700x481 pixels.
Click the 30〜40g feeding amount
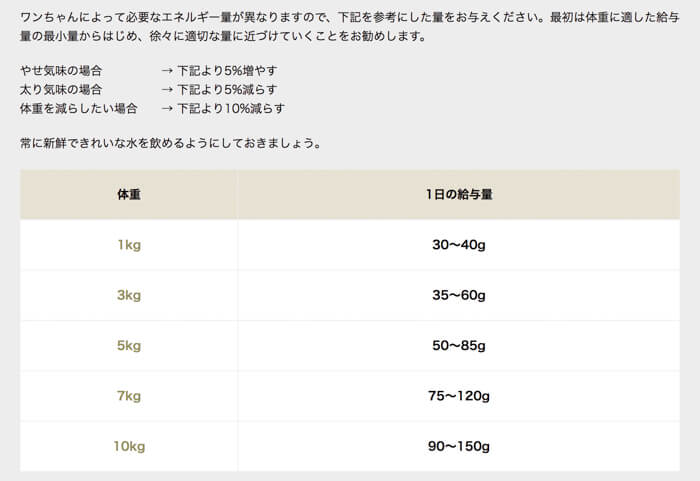pyautogui.click(x=458, y=245)
